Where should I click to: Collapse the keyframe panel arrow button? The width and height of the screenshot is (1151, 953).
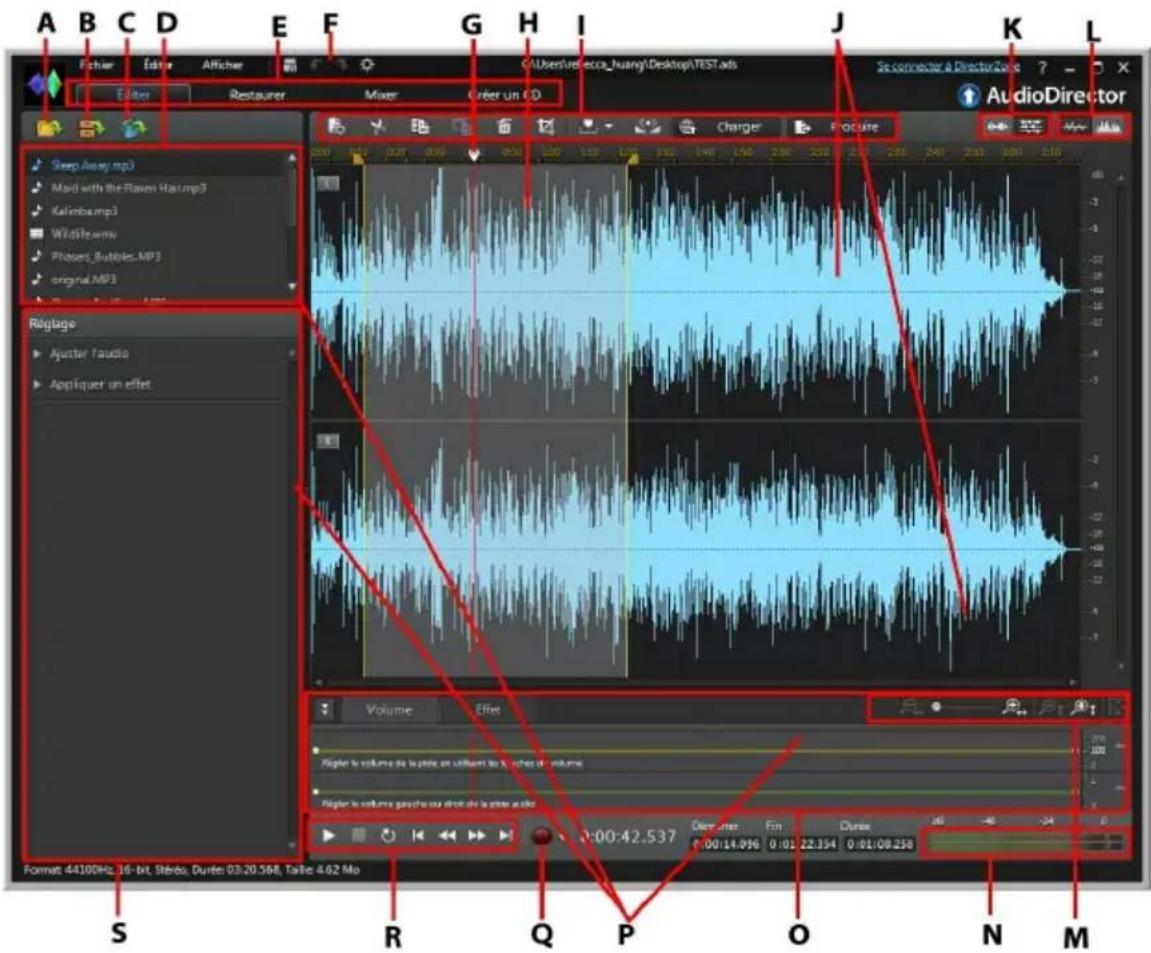click(x=325, y=709)
